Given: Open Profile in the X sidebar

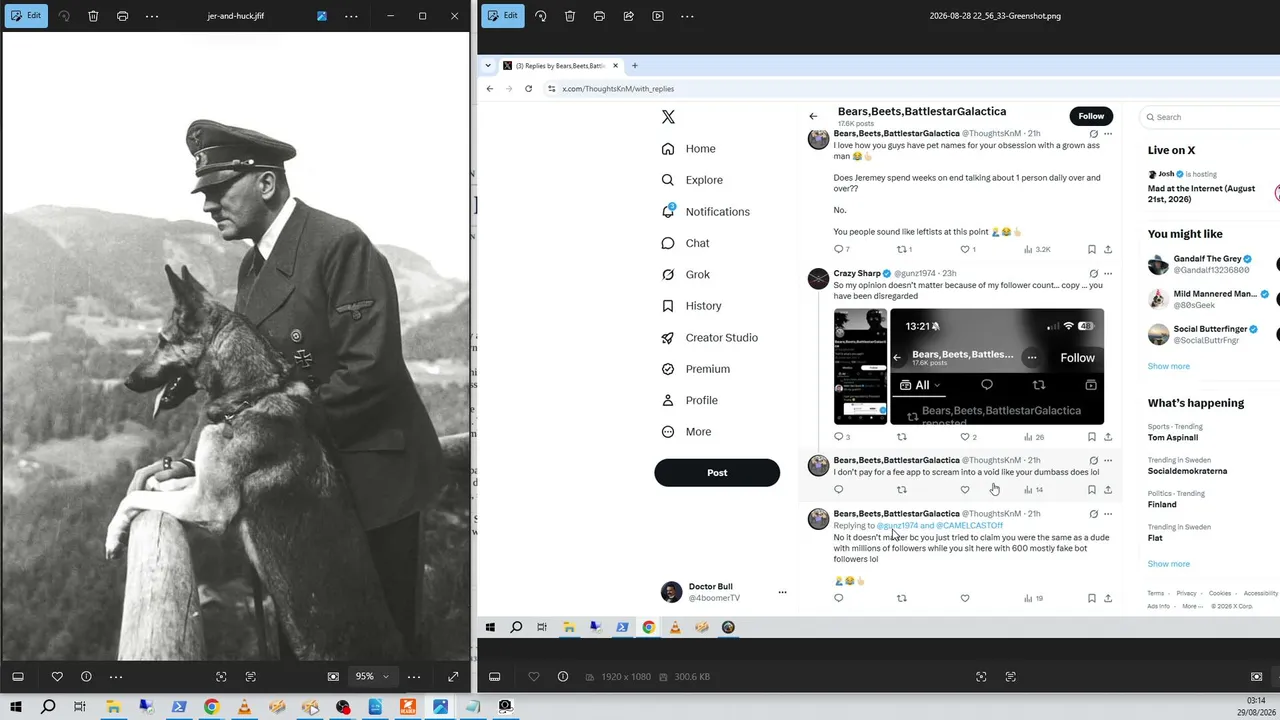Looking at the screenshot, I should [690, 400].
